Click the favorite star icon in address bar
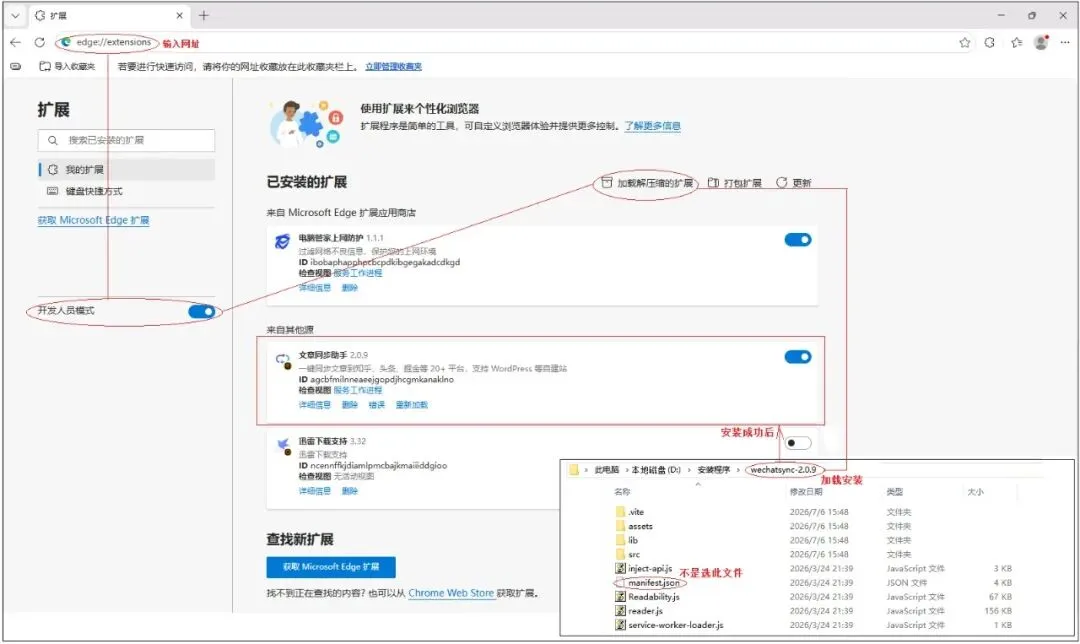 pos(965,43)
